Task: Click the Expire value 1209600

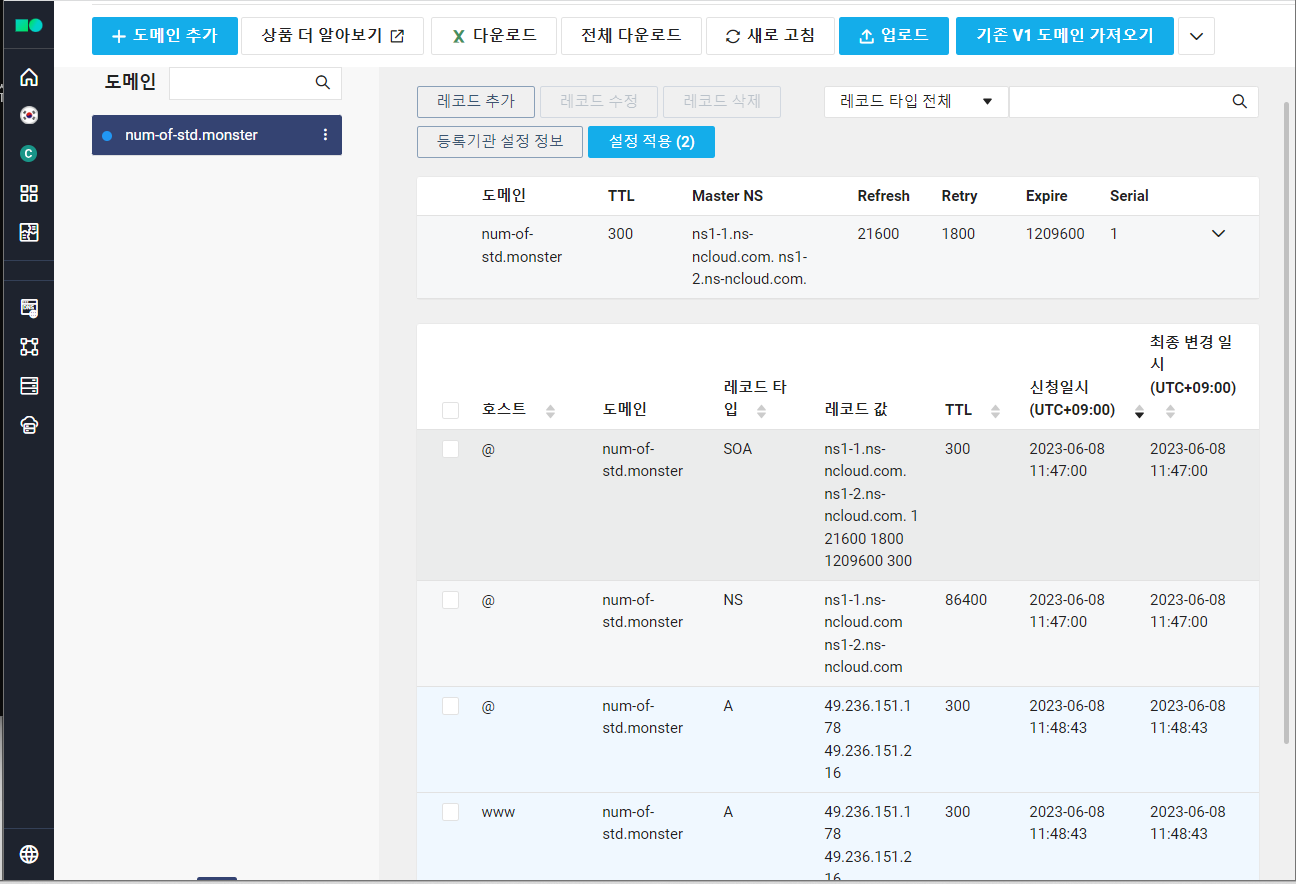Action: (x=1055, y=234)
